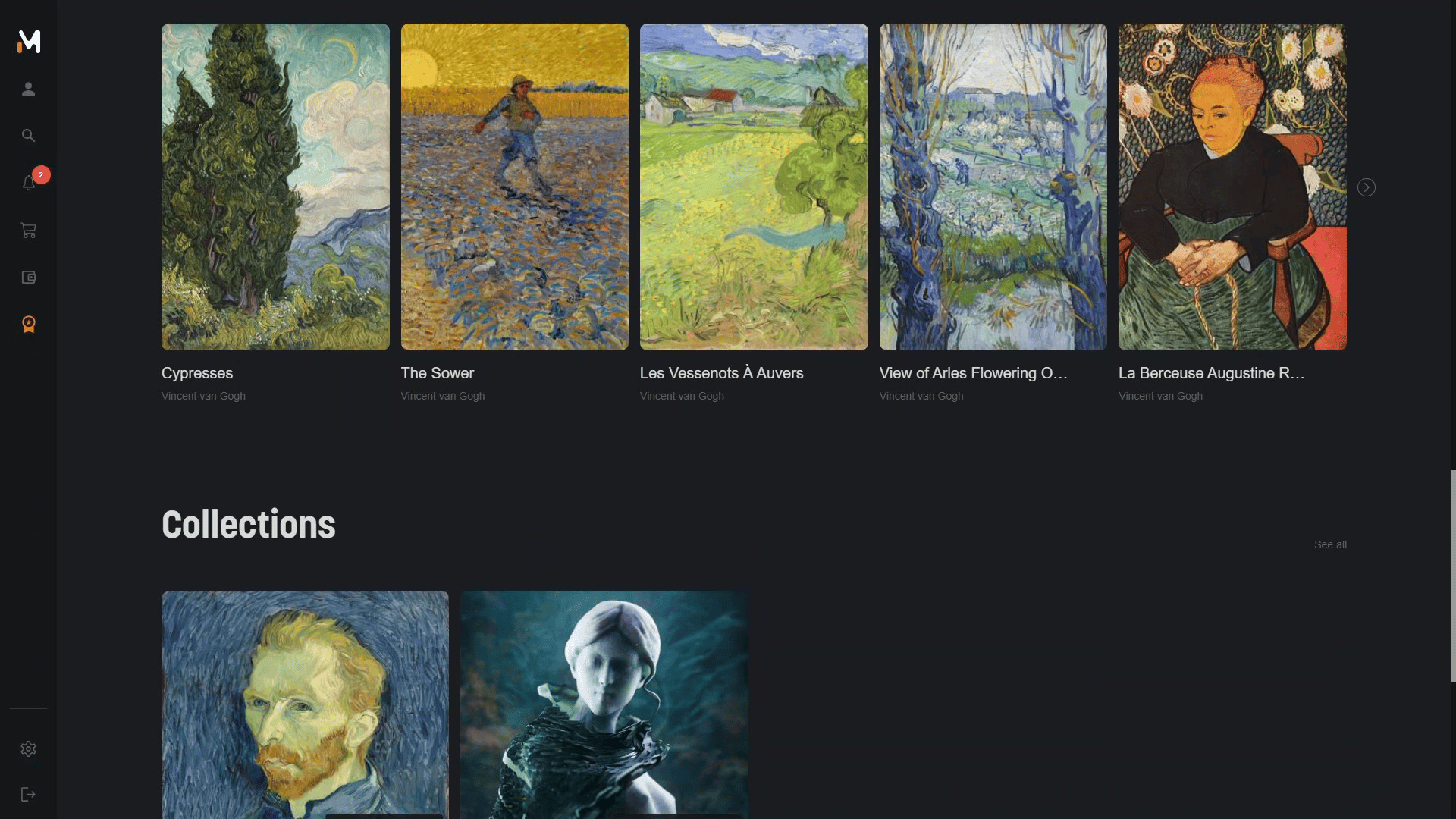This screenshot has height=819, width=1456.
Task: Open notifications bell with 2 badge
Action: [x=30, y=181]
